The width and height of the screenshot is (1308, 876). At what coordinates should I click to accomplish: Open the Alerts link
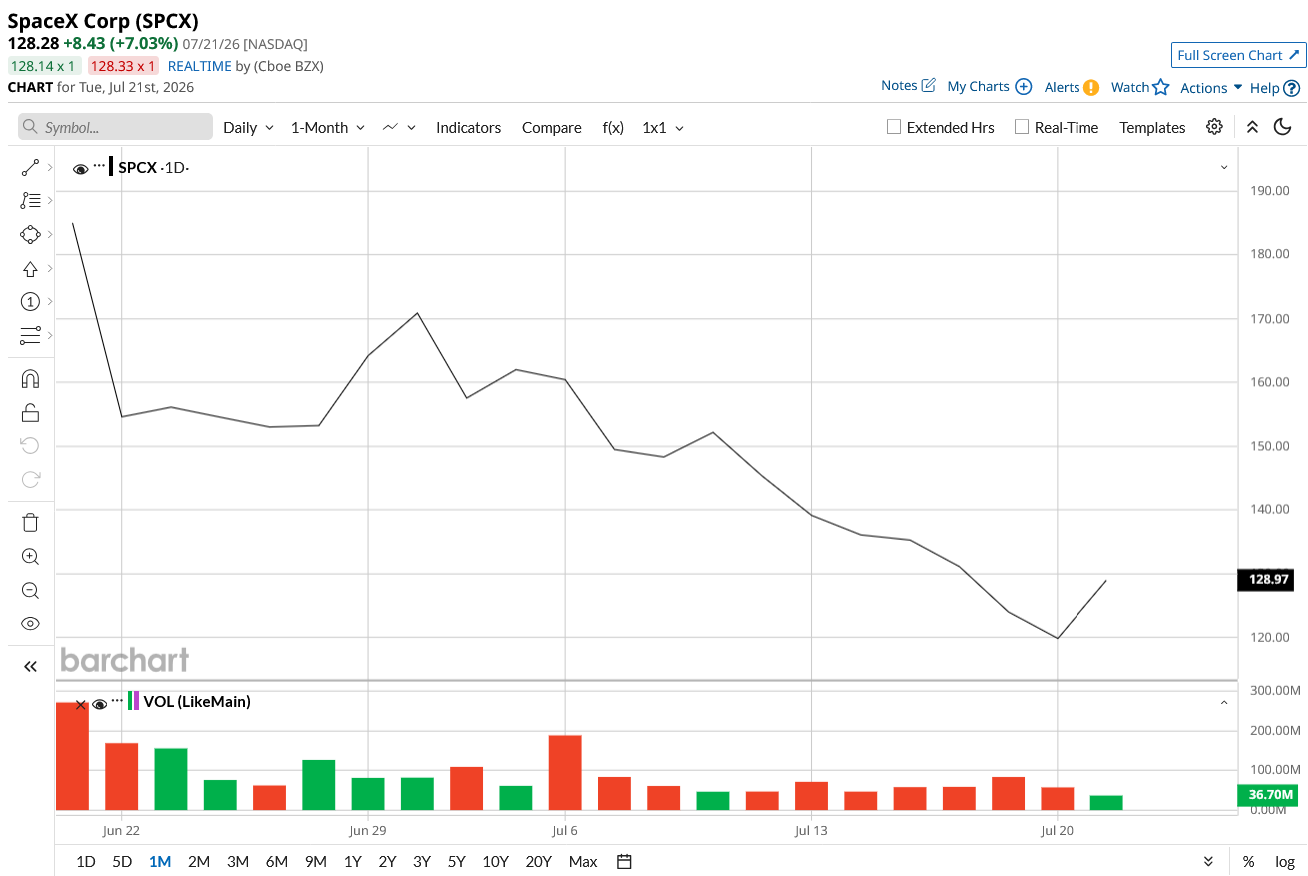coord(1062,87)
